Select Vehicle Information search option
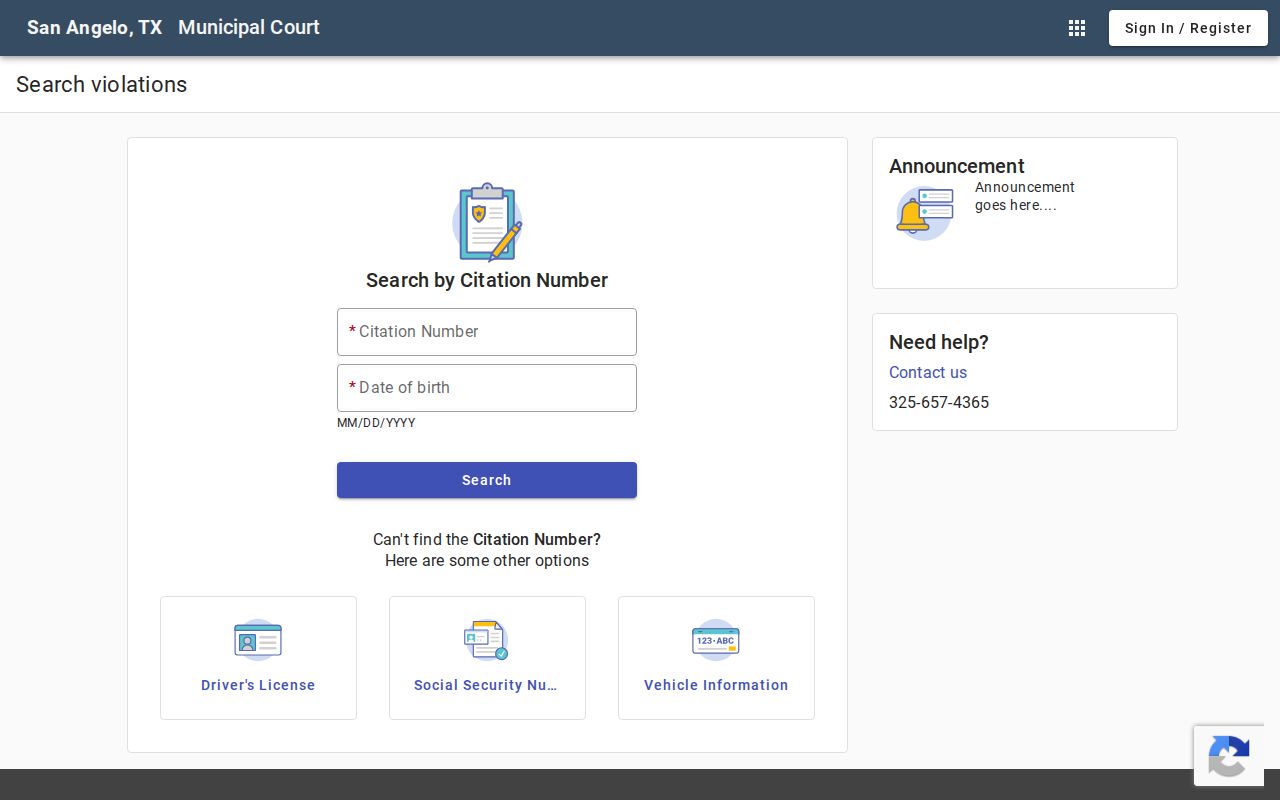 (x=716, y=658)
